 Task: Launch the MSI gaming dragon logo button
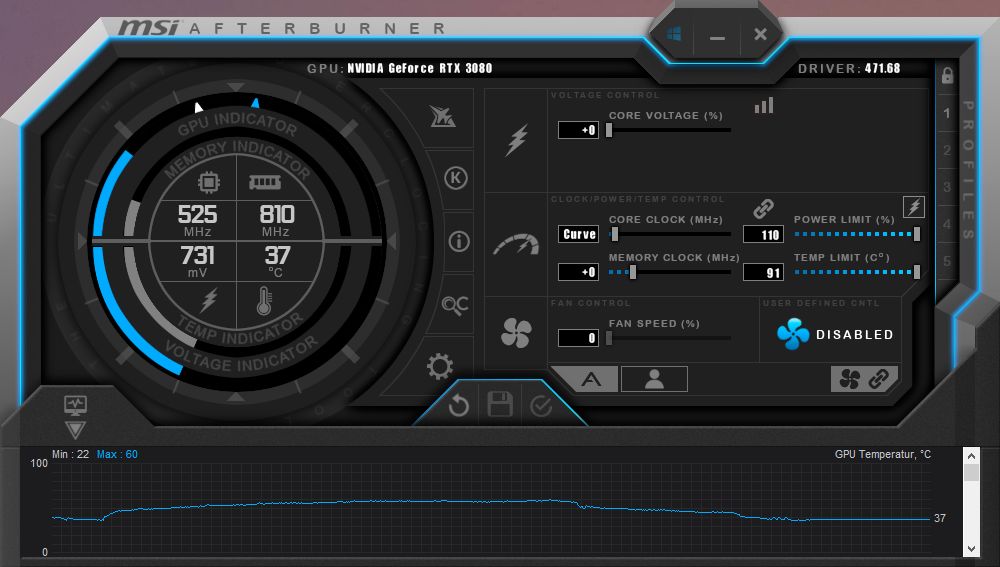pos(443,116)
